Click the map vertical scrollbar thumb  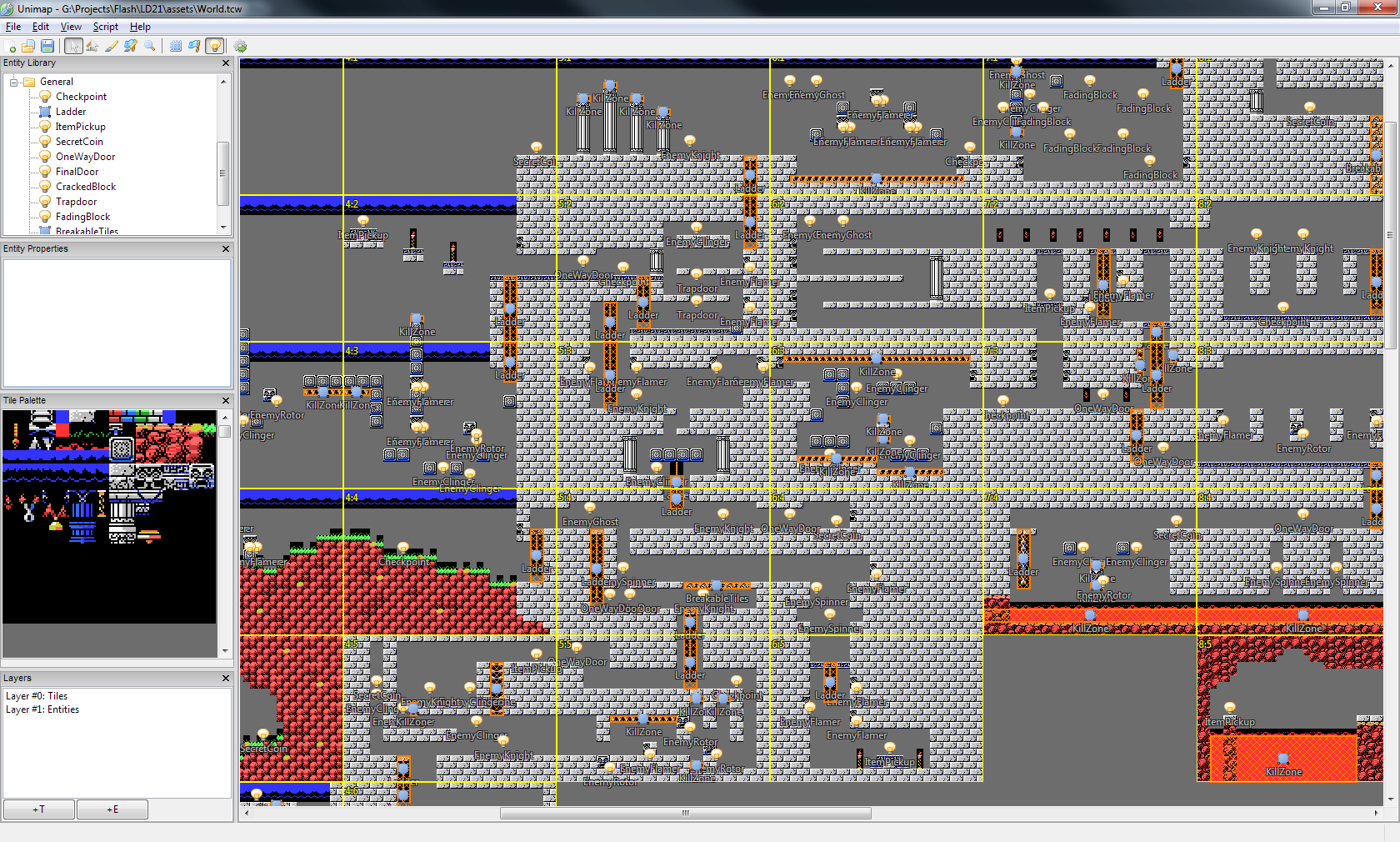coord(1390,233)
